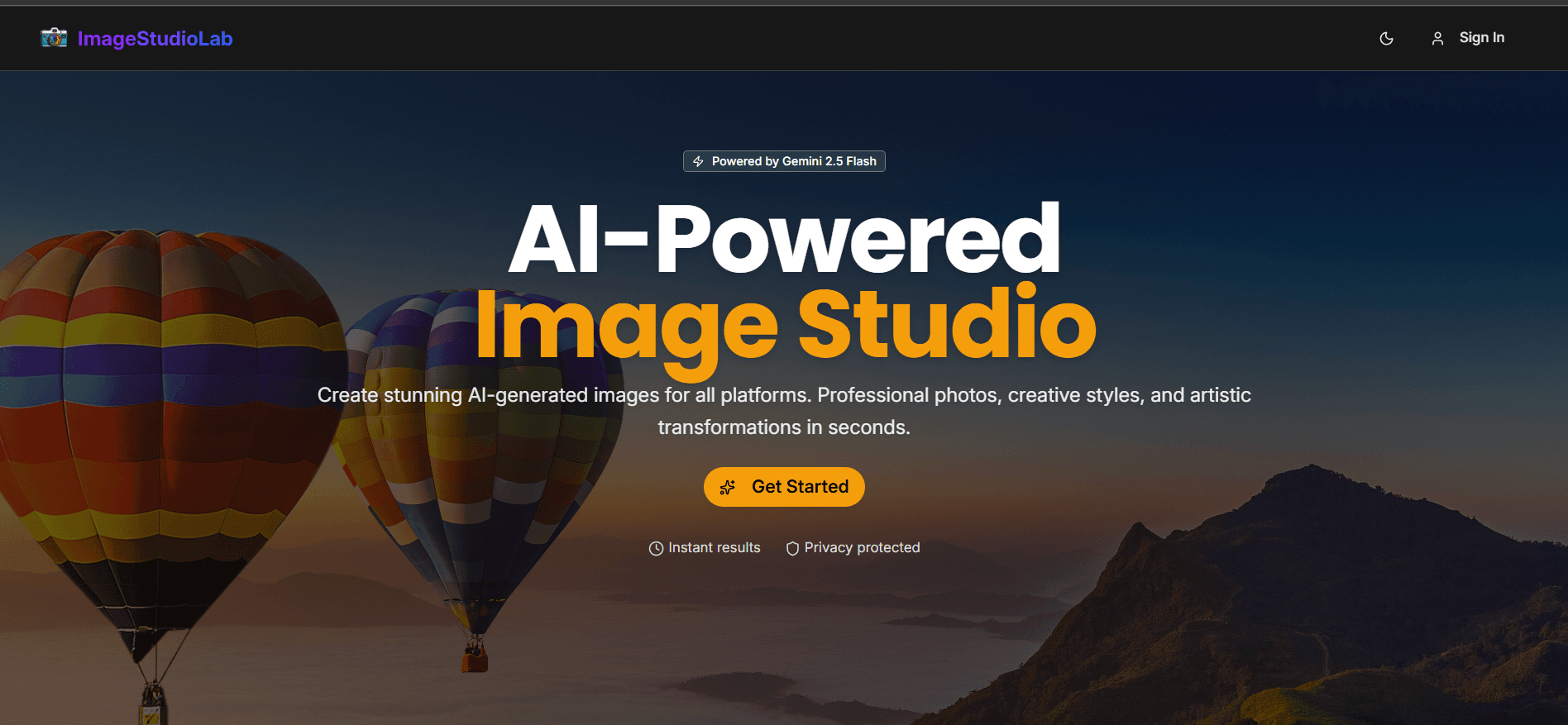Click the Instant results text

click(x=715, y=547)
